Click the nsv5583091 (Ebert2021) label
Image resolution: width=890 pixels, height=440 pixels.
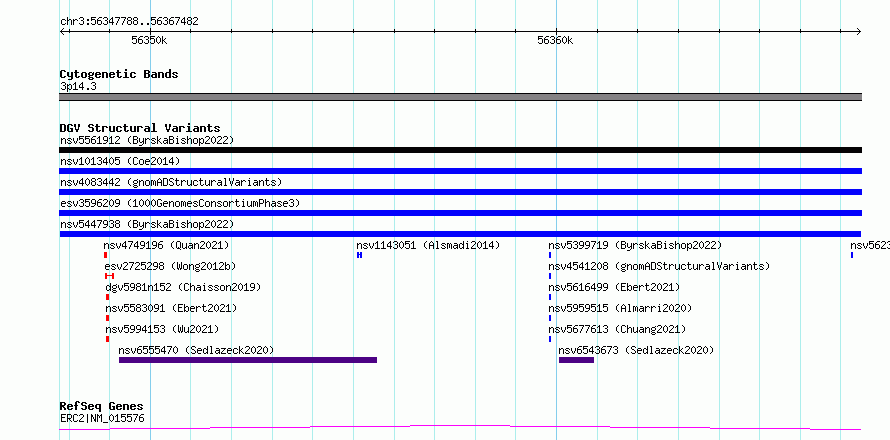click(x=171, y=308)
